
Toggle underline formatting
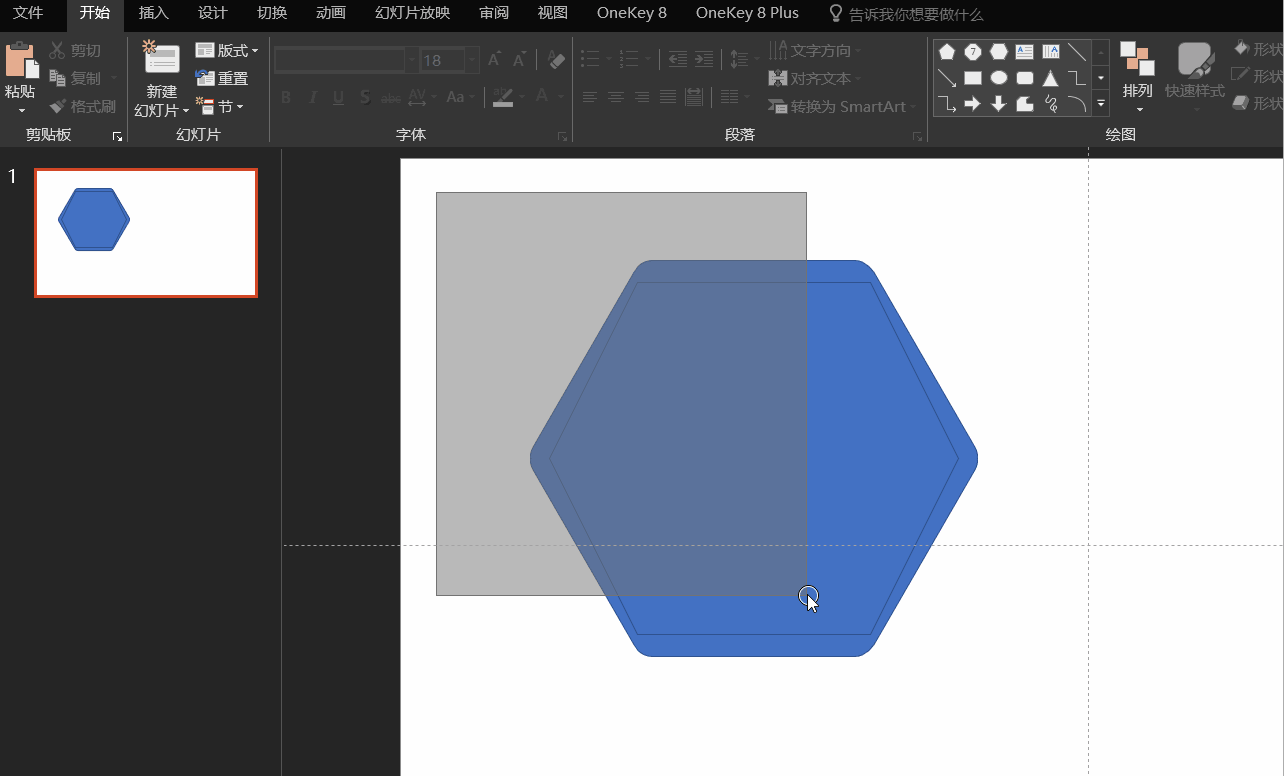(338, 97)
